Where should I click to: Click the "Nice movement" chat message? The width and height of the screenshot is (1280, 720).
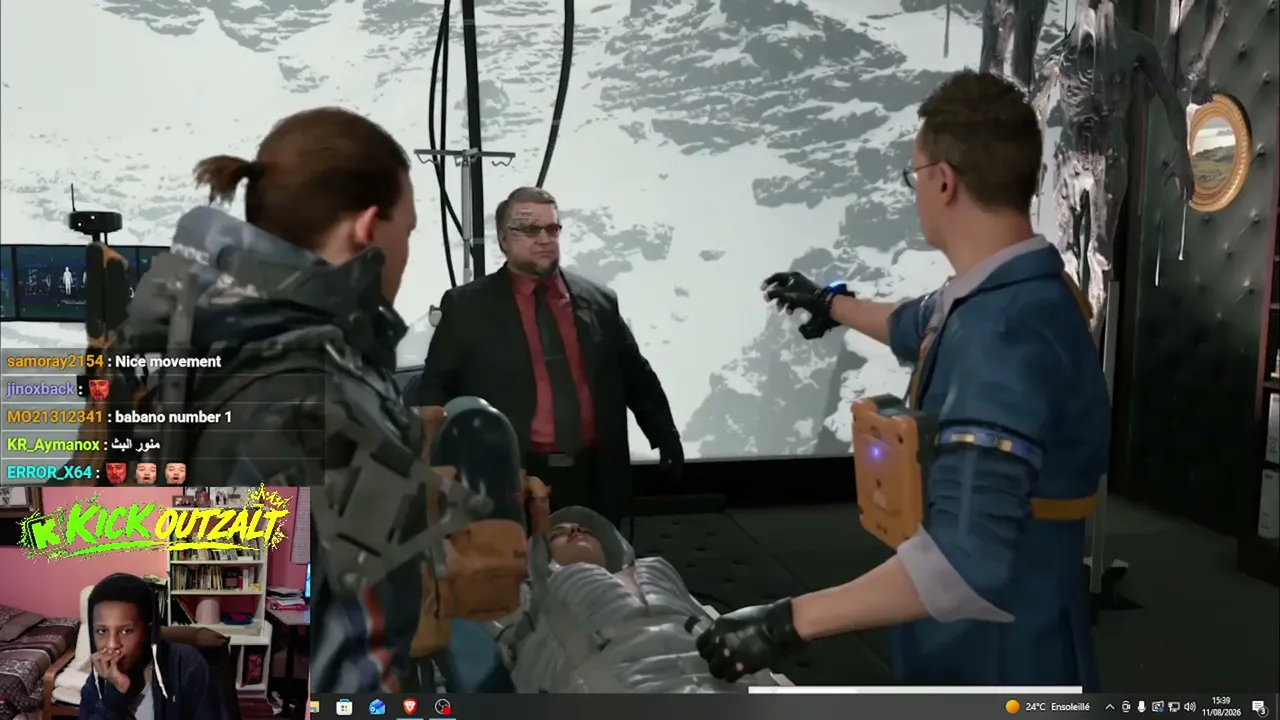[x=168, y=361]
